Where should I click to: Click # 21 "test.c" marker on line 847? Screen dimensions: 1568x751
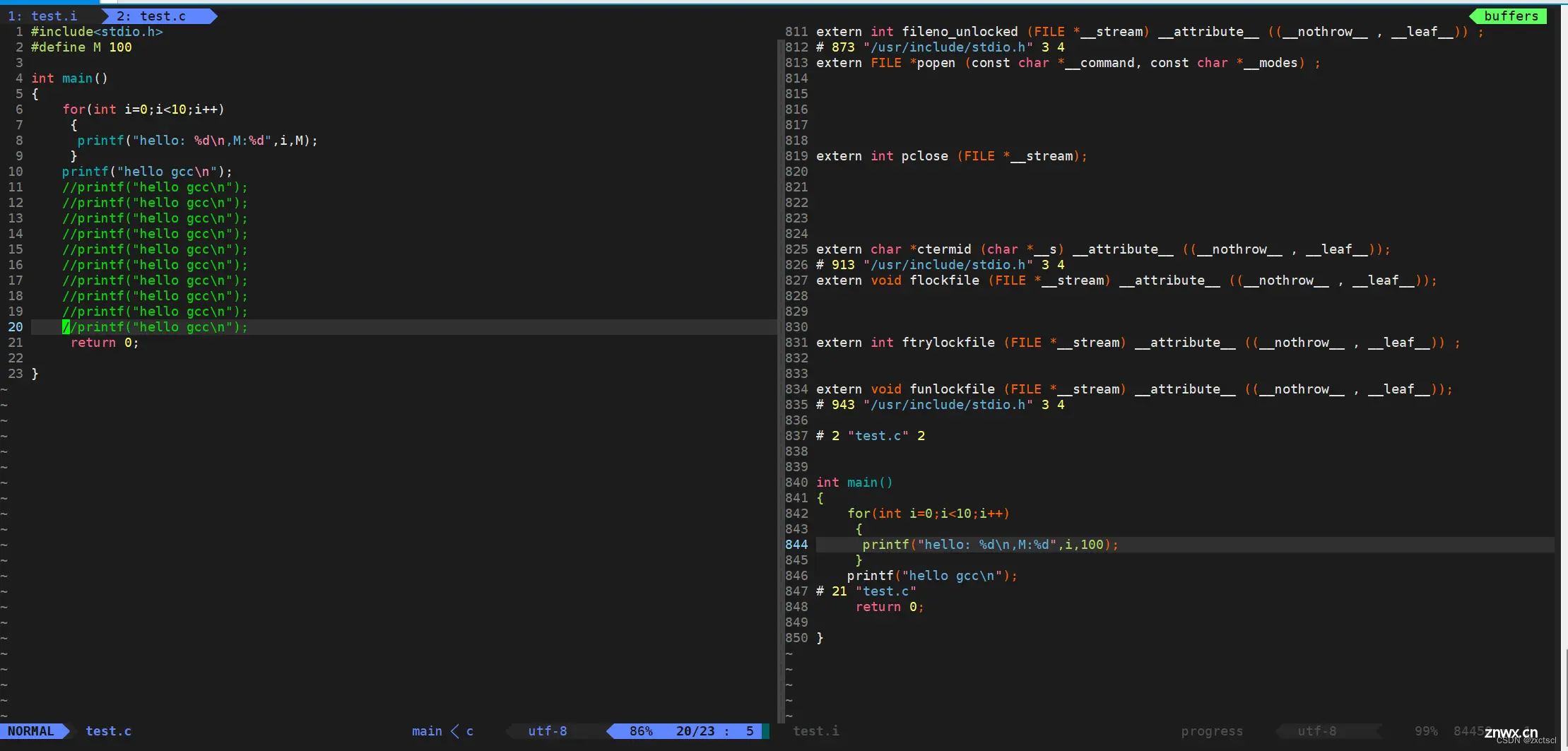866,591
